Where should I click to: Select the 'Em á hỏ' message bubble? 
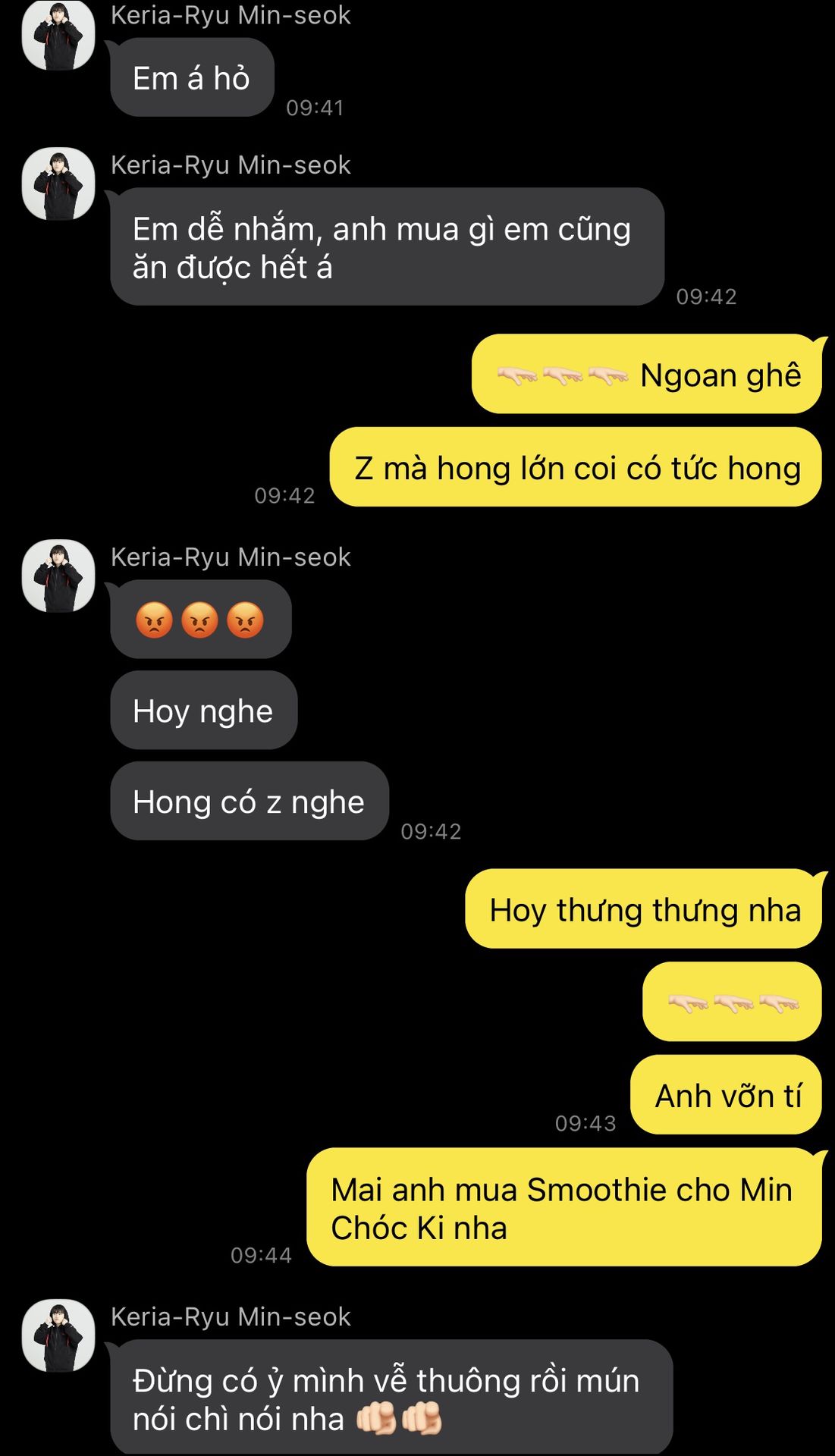(192, 77)
